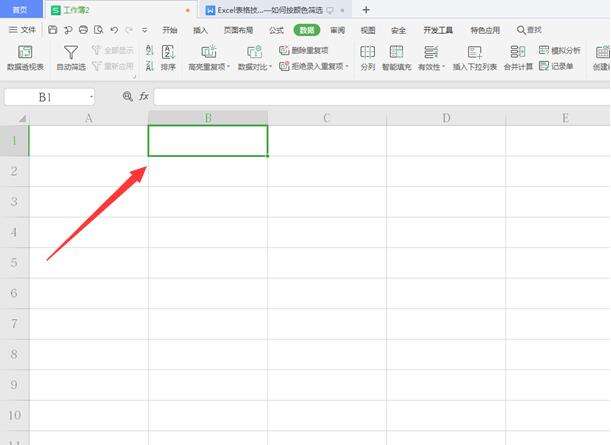Click cell B1
The height and width of the screenshot is (445, 611).
pyautogui.click(x=208, y=141)
